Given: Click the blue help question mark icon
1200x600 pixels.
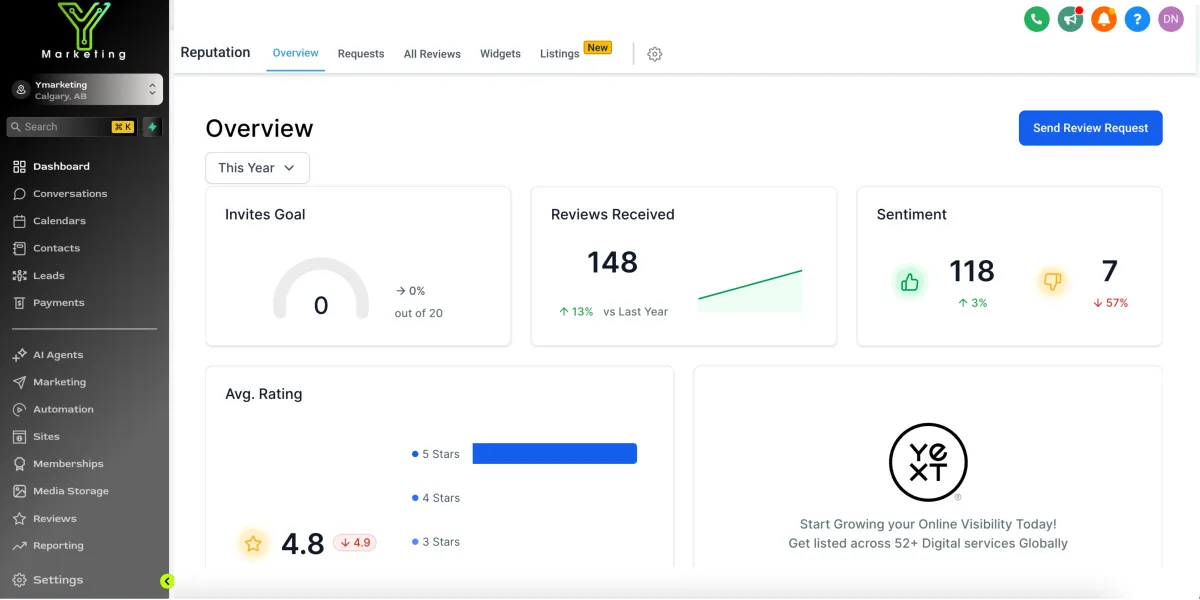Looking at the screenshot, I should pyautogui.click(x=1137, y=19).
